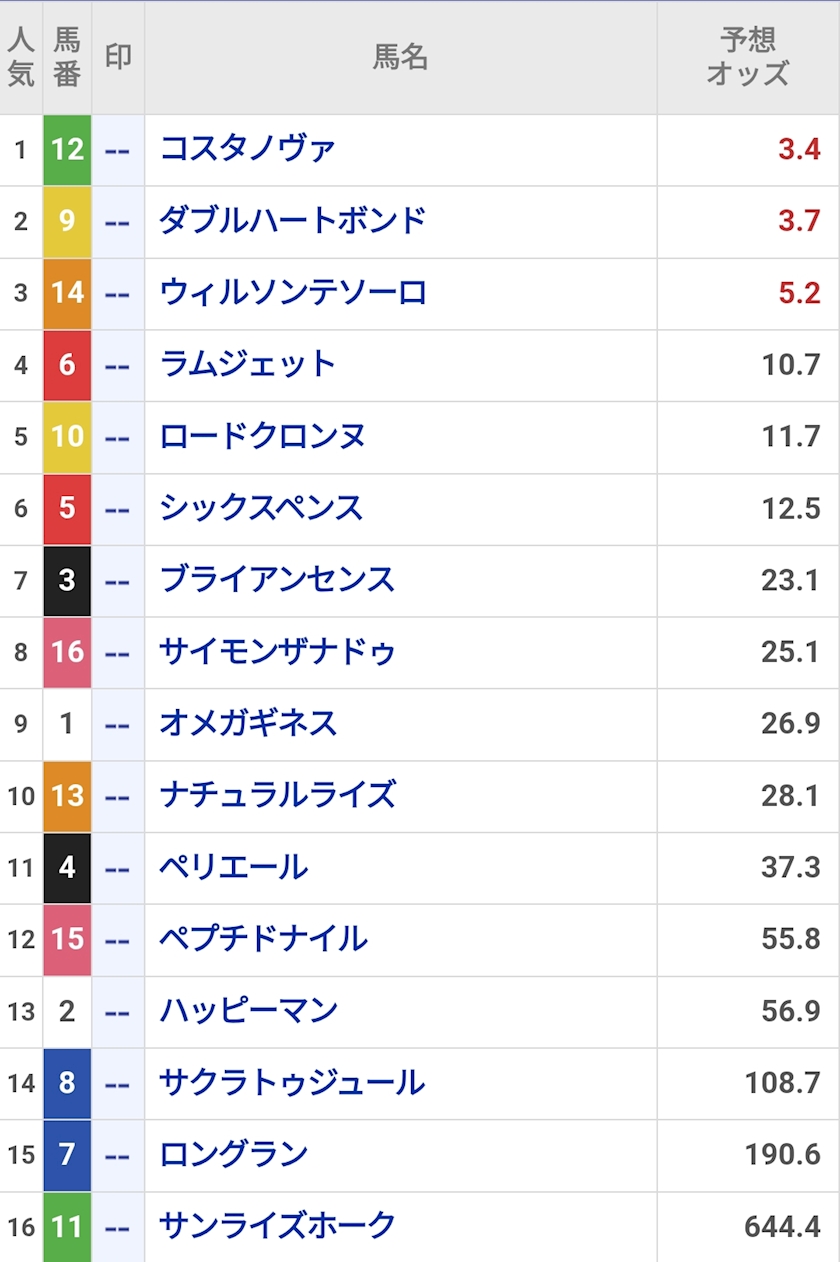
Task: Select ウィルソンテソーロ horse name
Action: coord(293,293)
